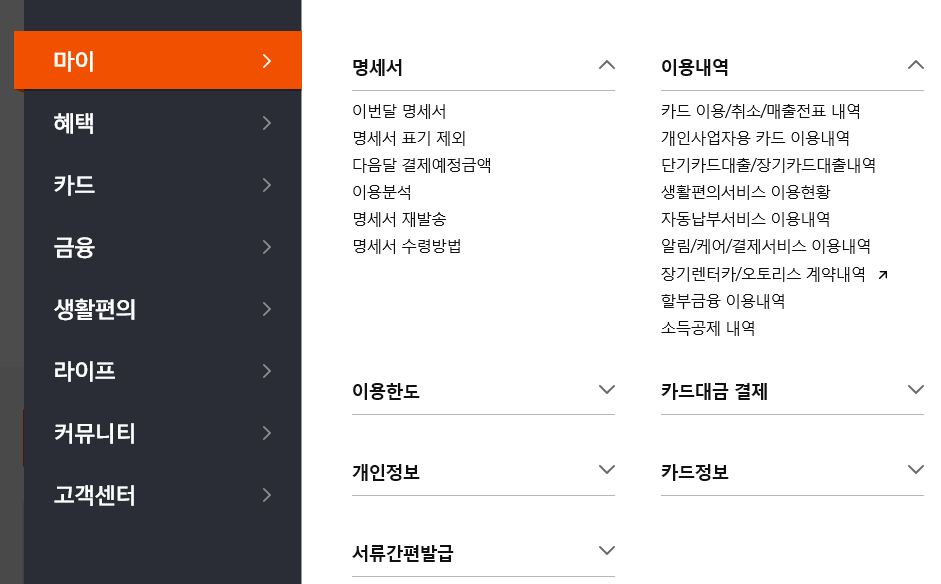Open the 카드 menu category

163,185
